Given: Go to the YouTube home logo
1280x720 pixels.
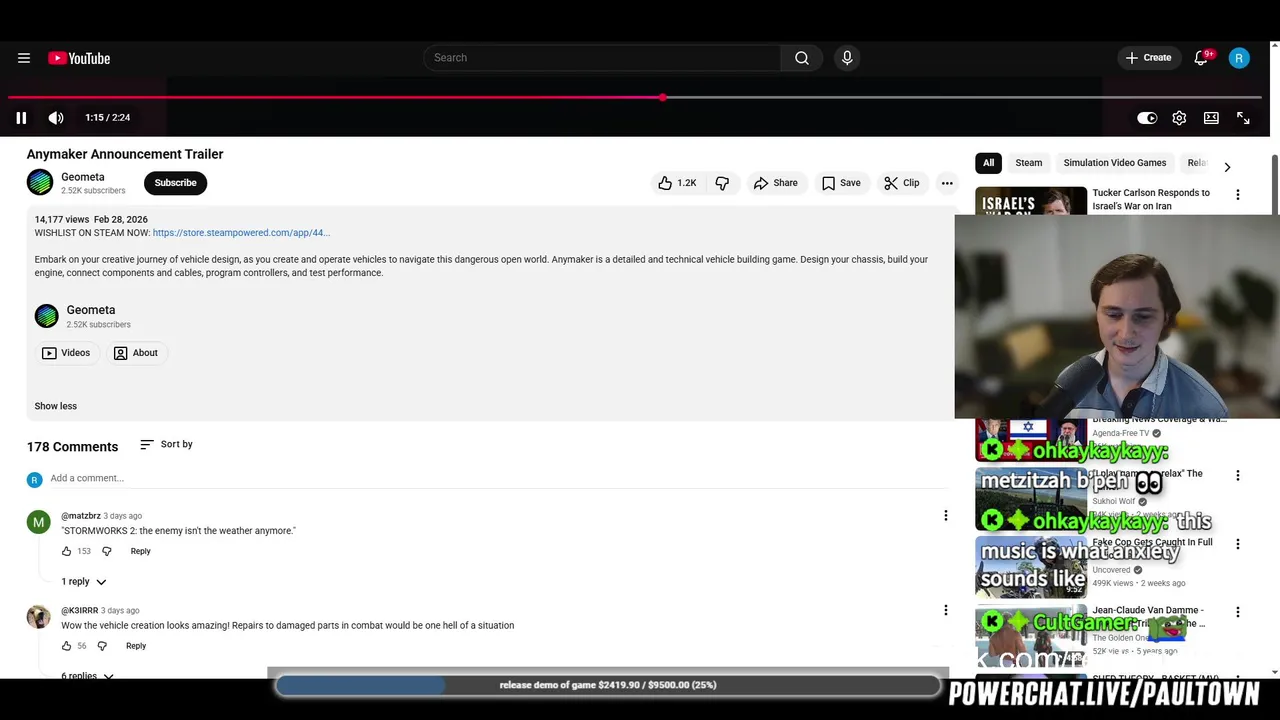Looking at the screenshot, I should pos(79,58).
